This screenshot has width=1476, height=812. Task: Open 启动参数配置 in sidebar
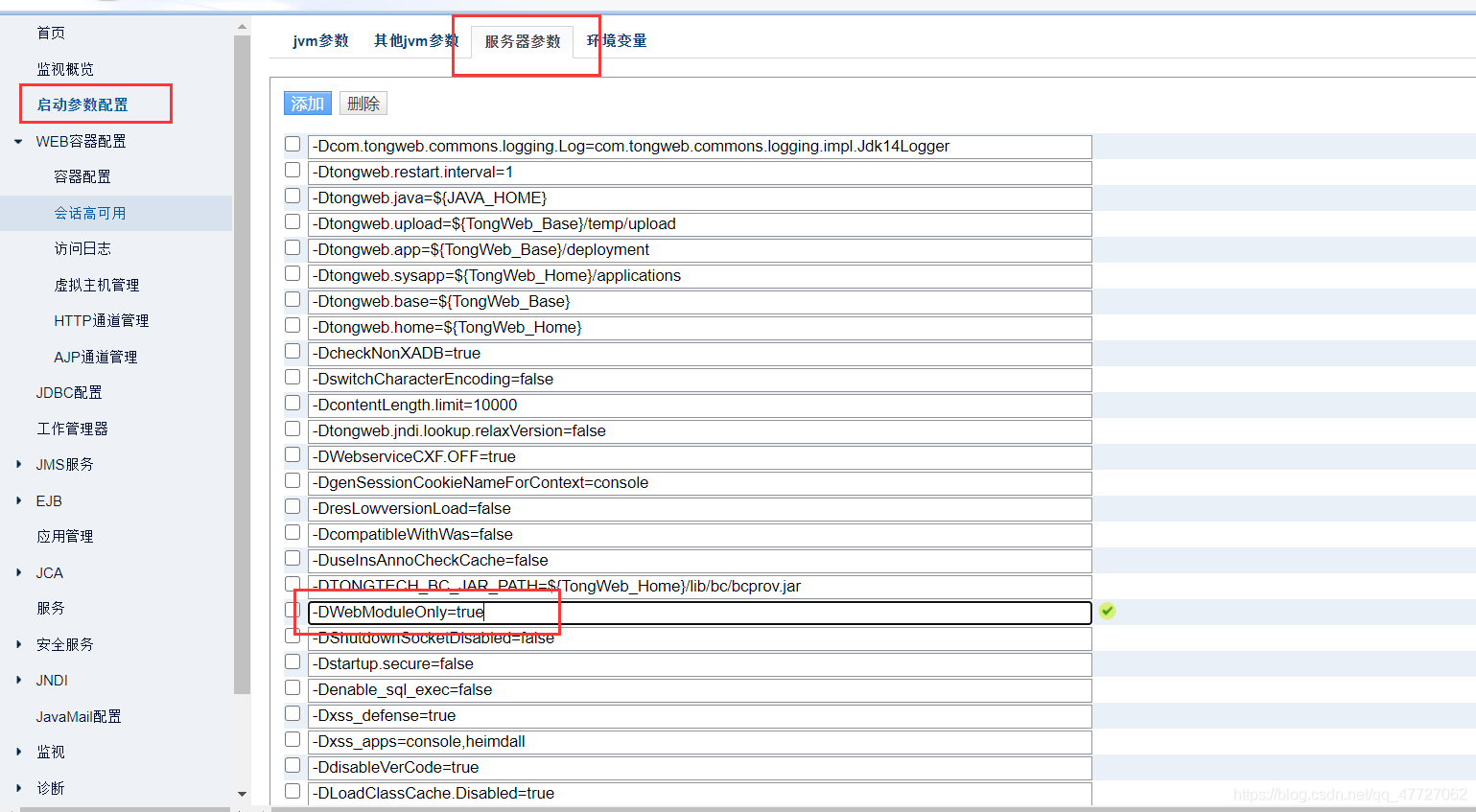pyautogui.click(x=82, y=104)
